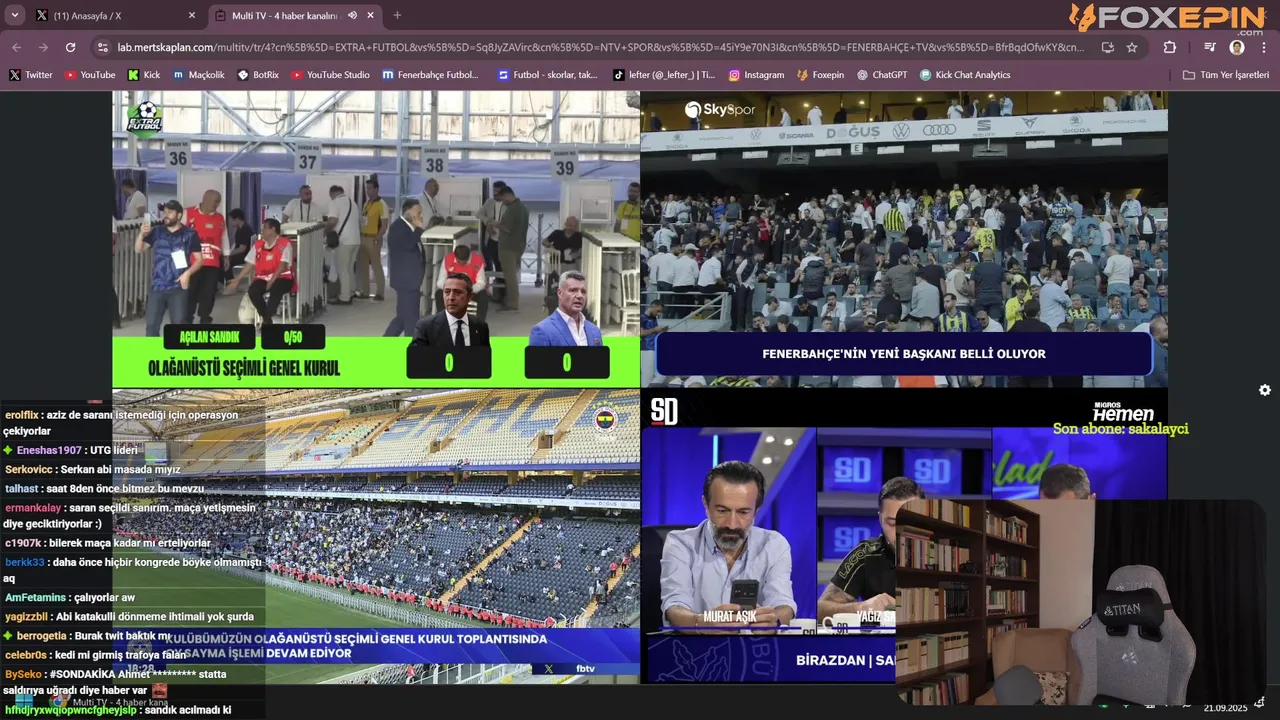Screen dimensions: 1280x720
Task: Open the ChatGPT bookmark
Action: point(883,75)
